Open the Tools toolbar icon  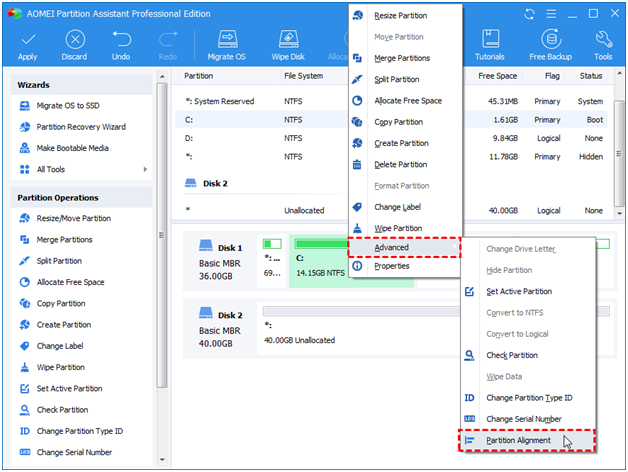pos(603,45)
